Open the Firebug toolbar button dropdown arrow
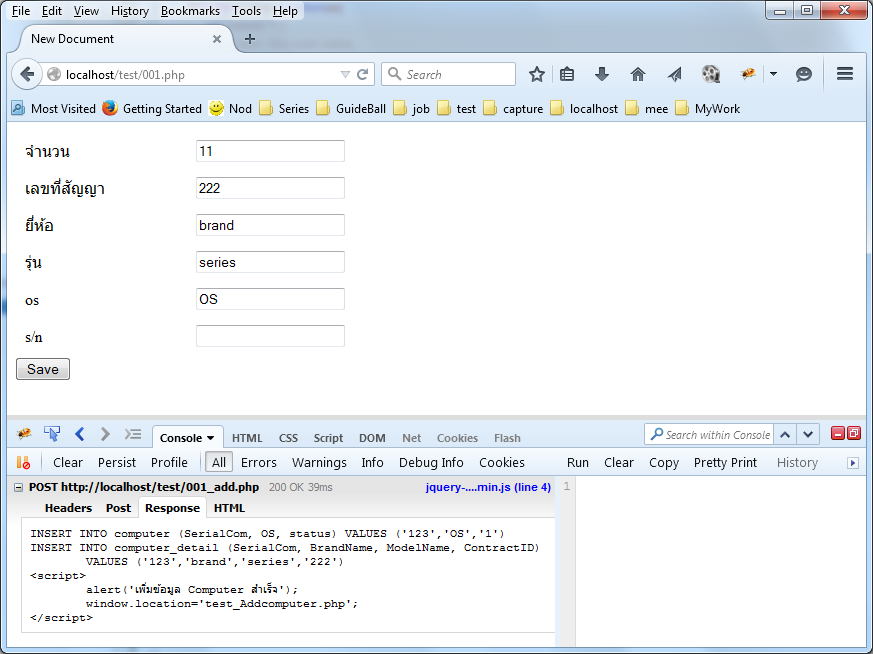873x654 pixels. pyautogui.click(x=773, y=74)
